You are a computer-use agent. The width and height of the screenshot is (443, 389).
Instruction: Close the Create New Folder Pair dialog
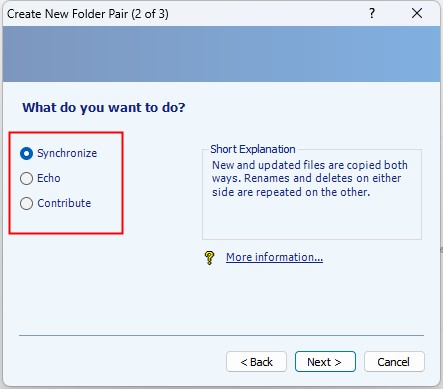click(x=417, y=13)
